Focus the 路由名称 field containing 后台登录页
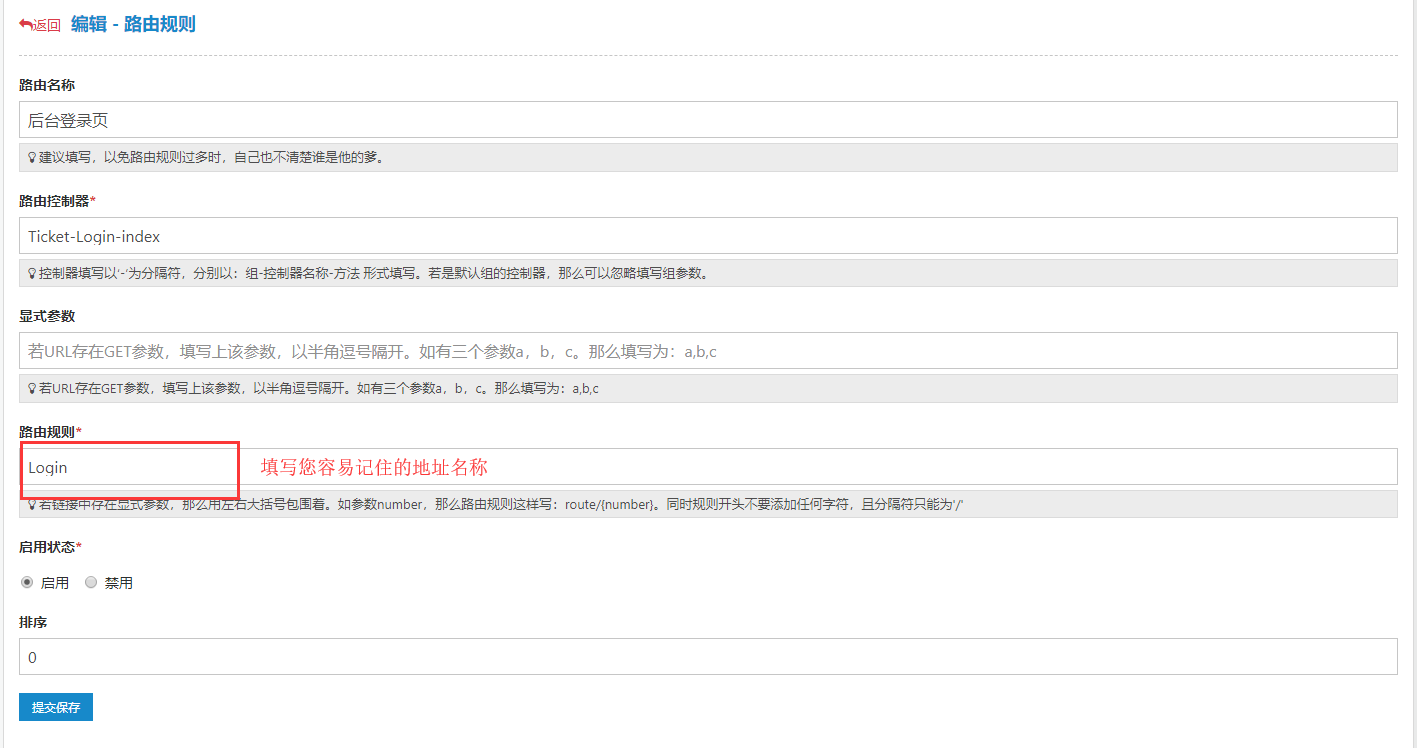The image size is (1417, 748). (x=708, y=120)
